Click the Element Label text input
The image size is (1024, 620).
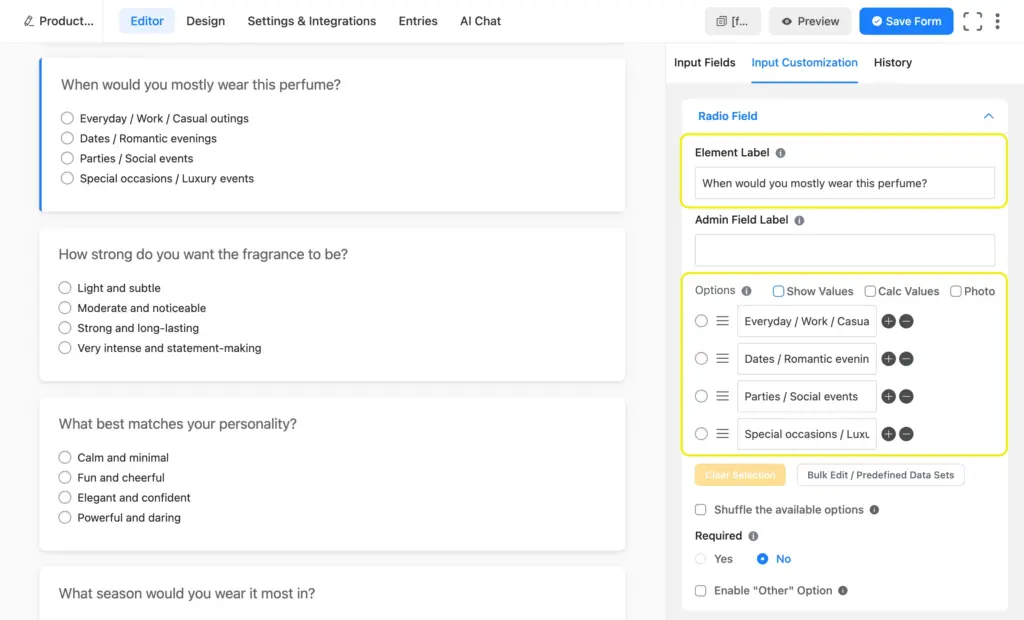click(x=844, y=184)
